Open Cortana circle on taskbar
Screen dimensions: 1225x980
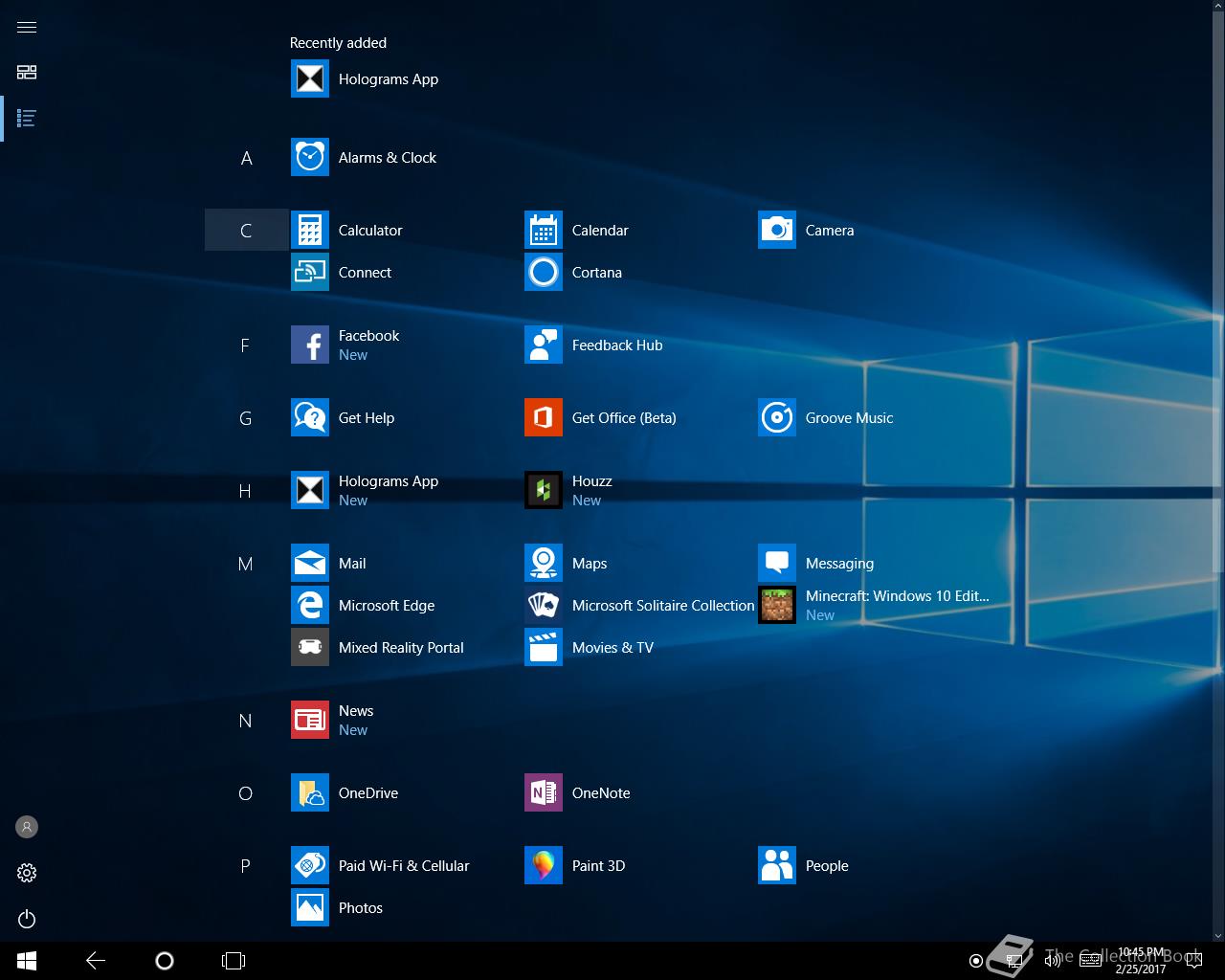point(165,961)
